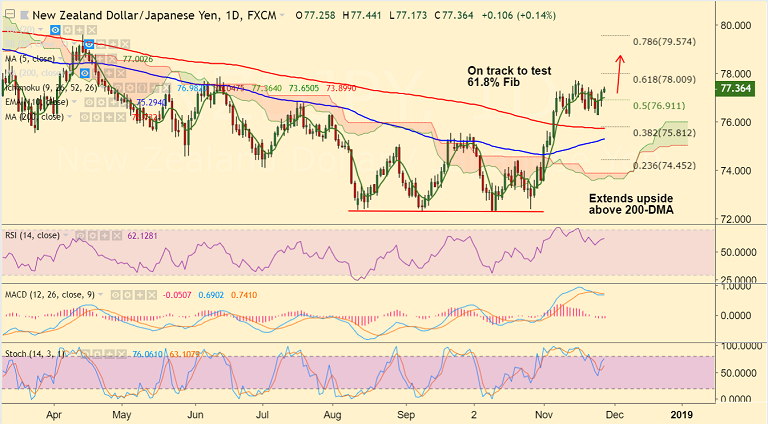
Task: Collapse the indicator legend with the top-left box icon
Action: [10, 14]
